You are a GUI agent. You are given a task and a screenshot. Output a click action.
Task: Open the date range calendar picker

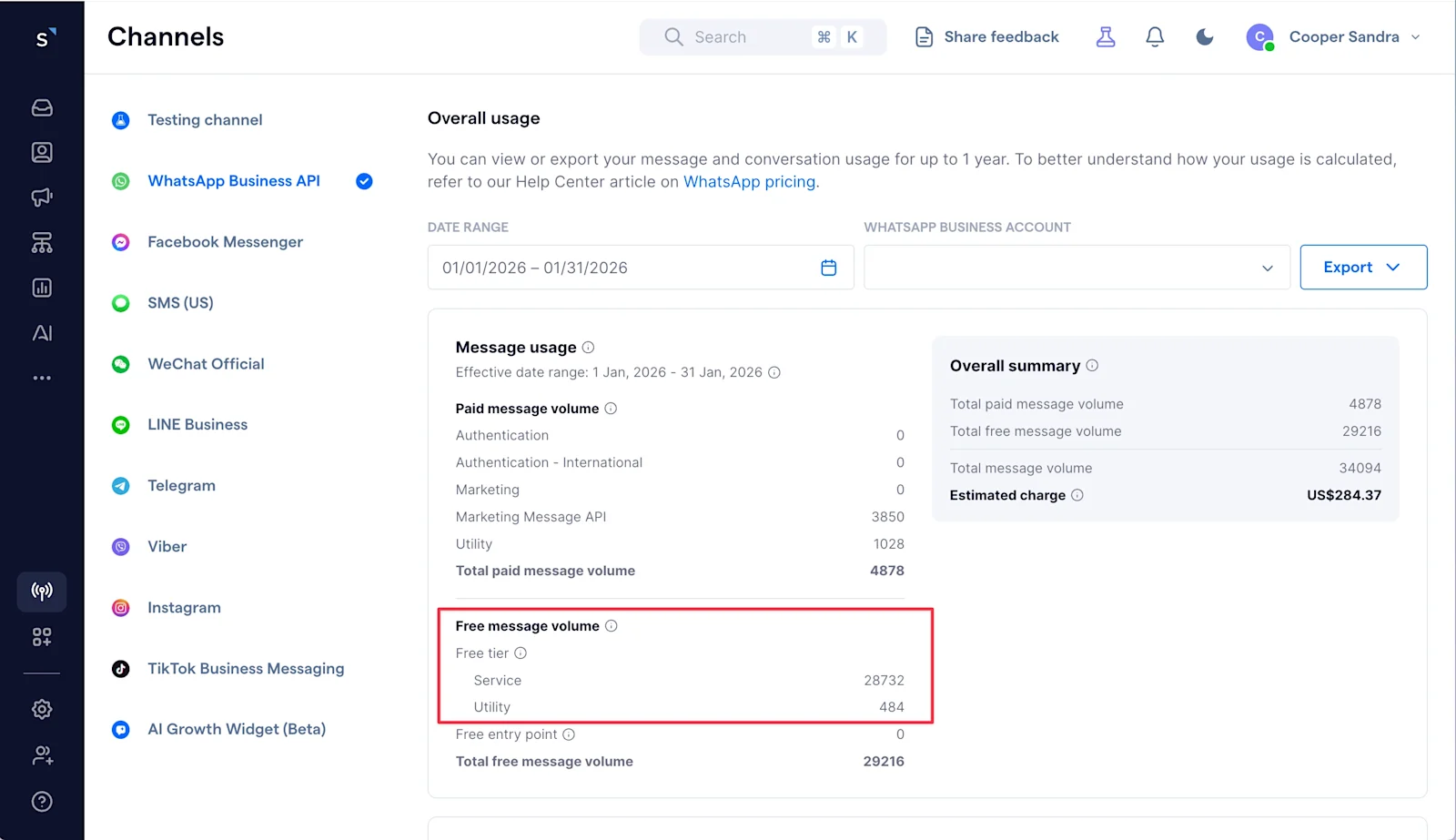click(x=828, y=268)
